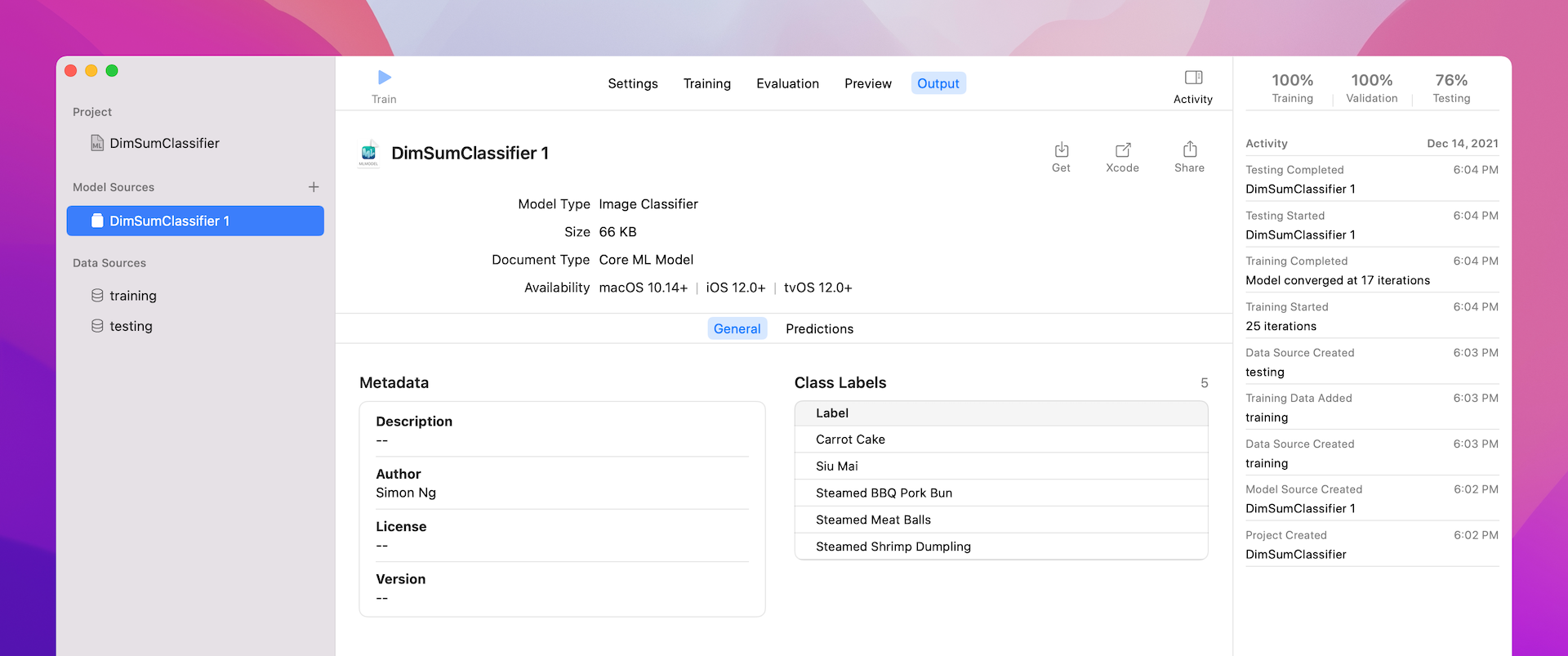Add a new model source with plus icon
Image resolution: width=1568 pixels, height=656 pixels.
[314, 187]
